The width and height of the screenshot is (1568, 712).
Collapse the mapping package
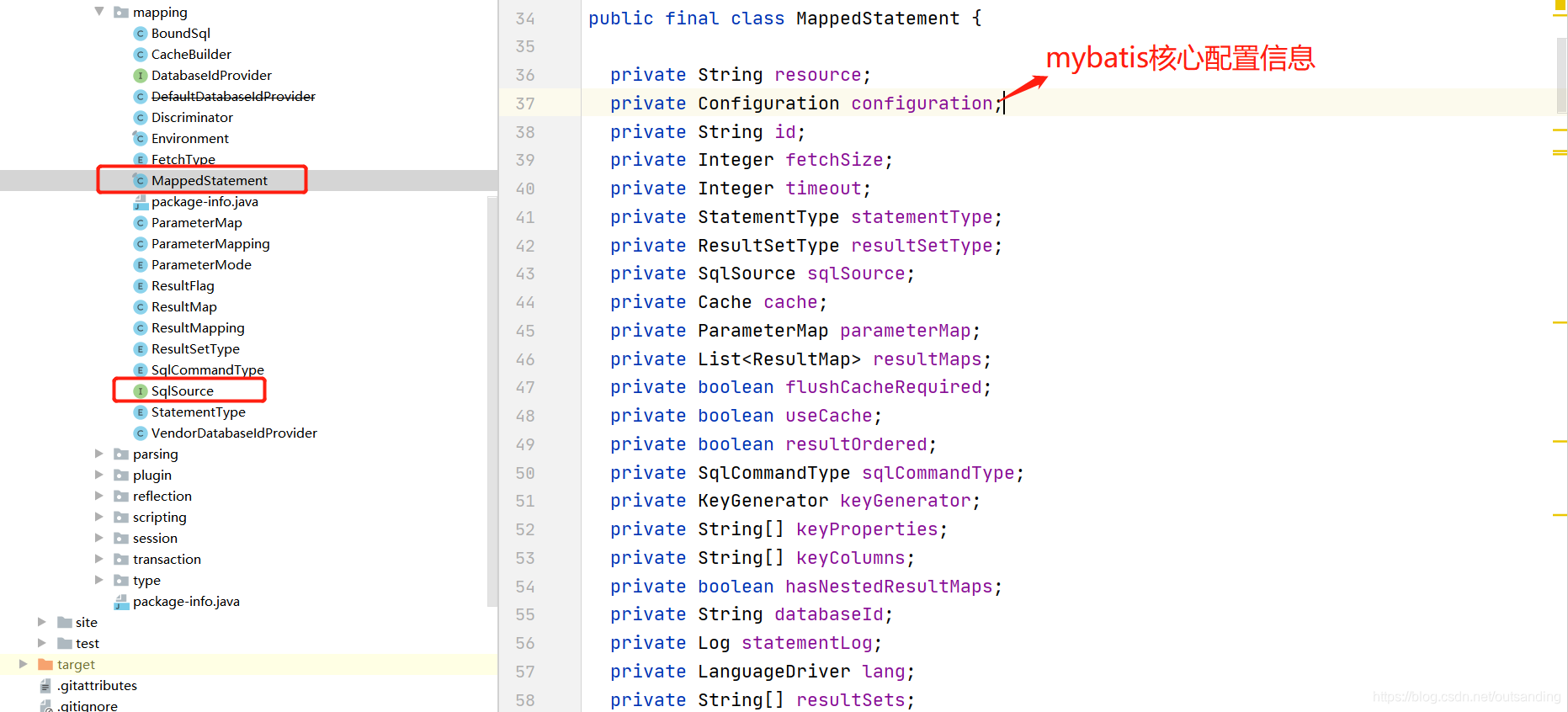99,12
